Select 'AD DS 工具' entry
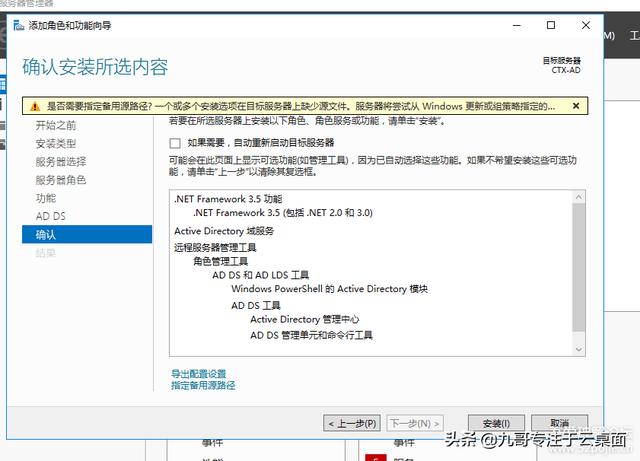The image size is (640, 461). [x=256, y=306]
